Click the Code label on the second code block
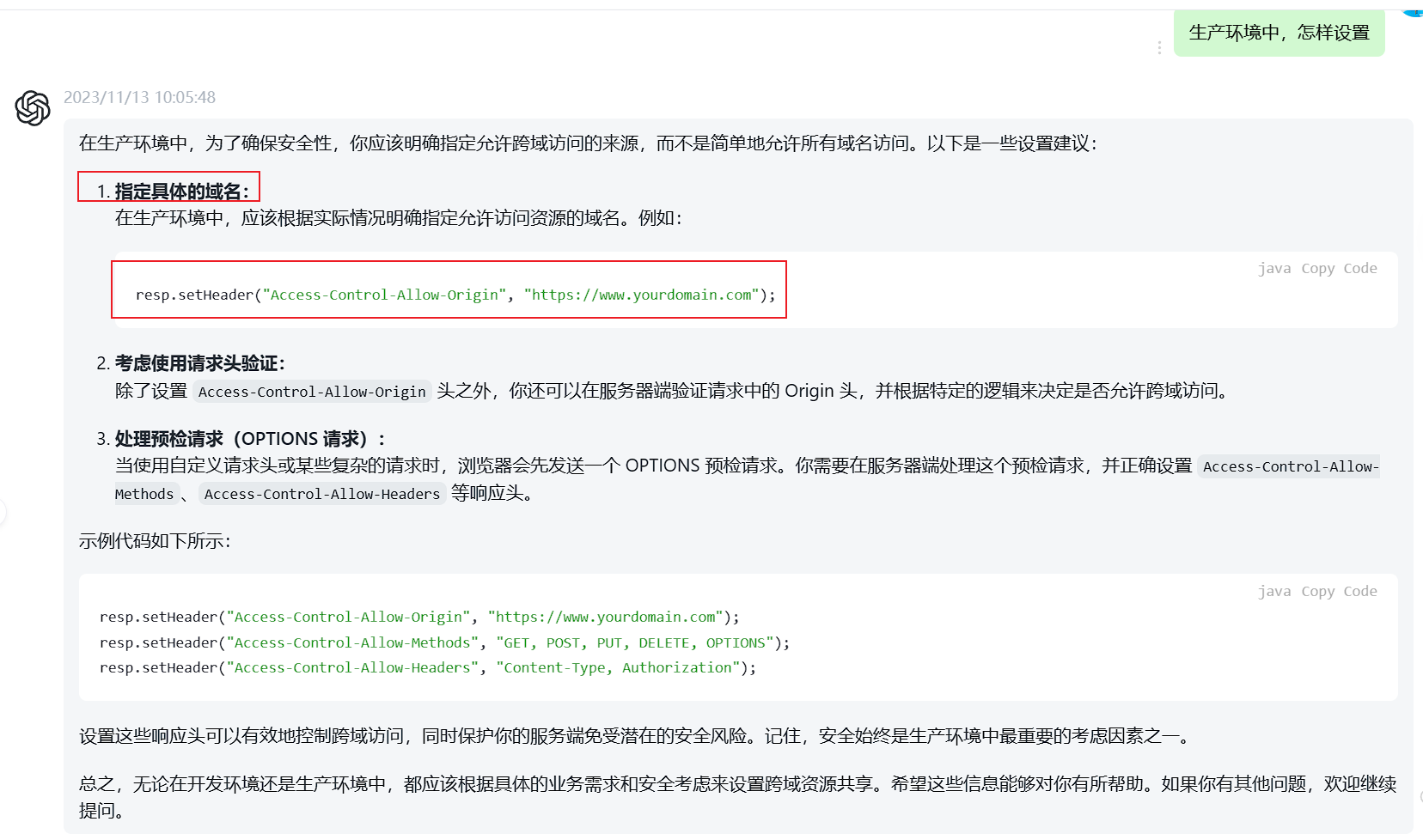Viewport: 1423px width, 840px height. [x=1359, y=591]
